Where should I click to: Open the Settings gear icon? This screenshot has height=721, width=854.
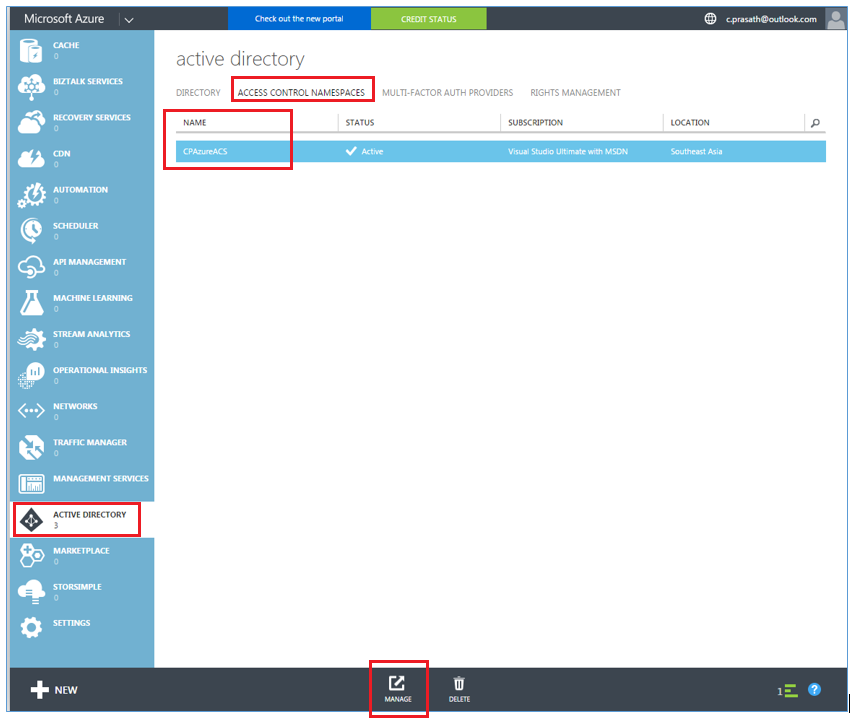tap(31, 627)
